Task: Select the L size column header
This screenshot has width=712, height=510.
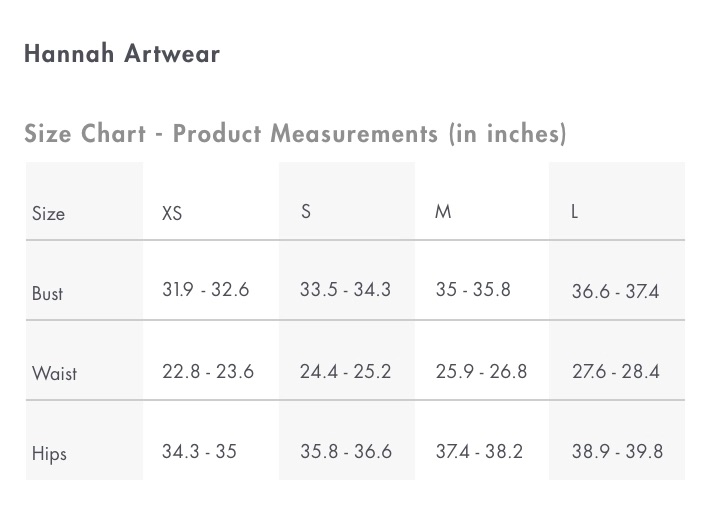Action: [x=574, y=212]
